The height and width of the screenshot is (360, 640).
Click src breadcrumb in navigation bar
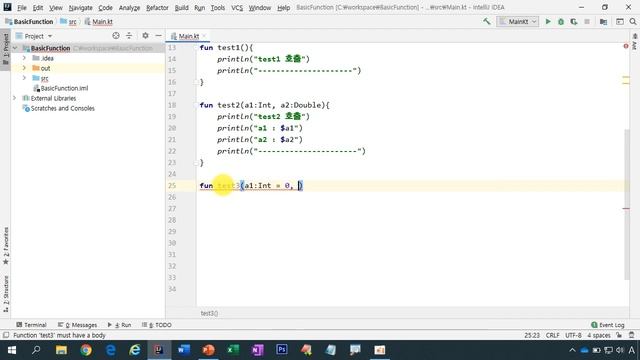click(69, 22)
